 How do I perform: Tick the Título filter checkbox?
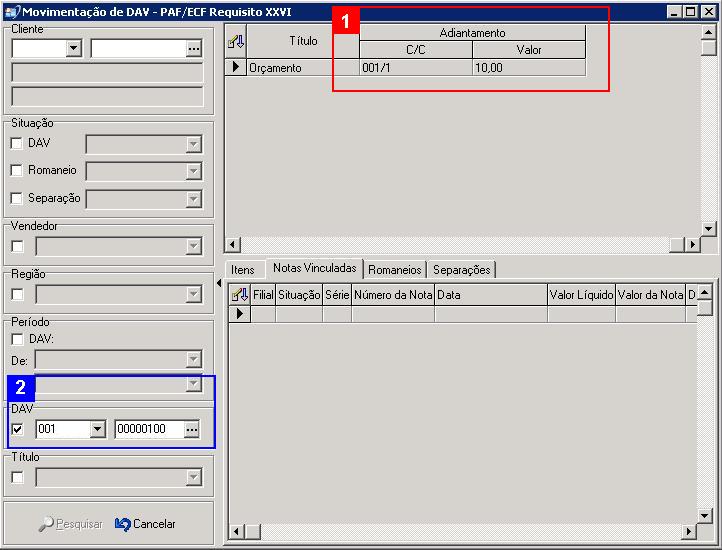click(17, 477)
